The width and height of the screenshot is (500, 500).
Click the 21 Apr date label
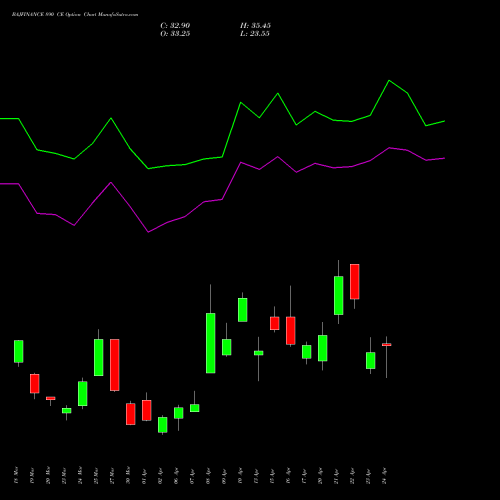(336, 475)
